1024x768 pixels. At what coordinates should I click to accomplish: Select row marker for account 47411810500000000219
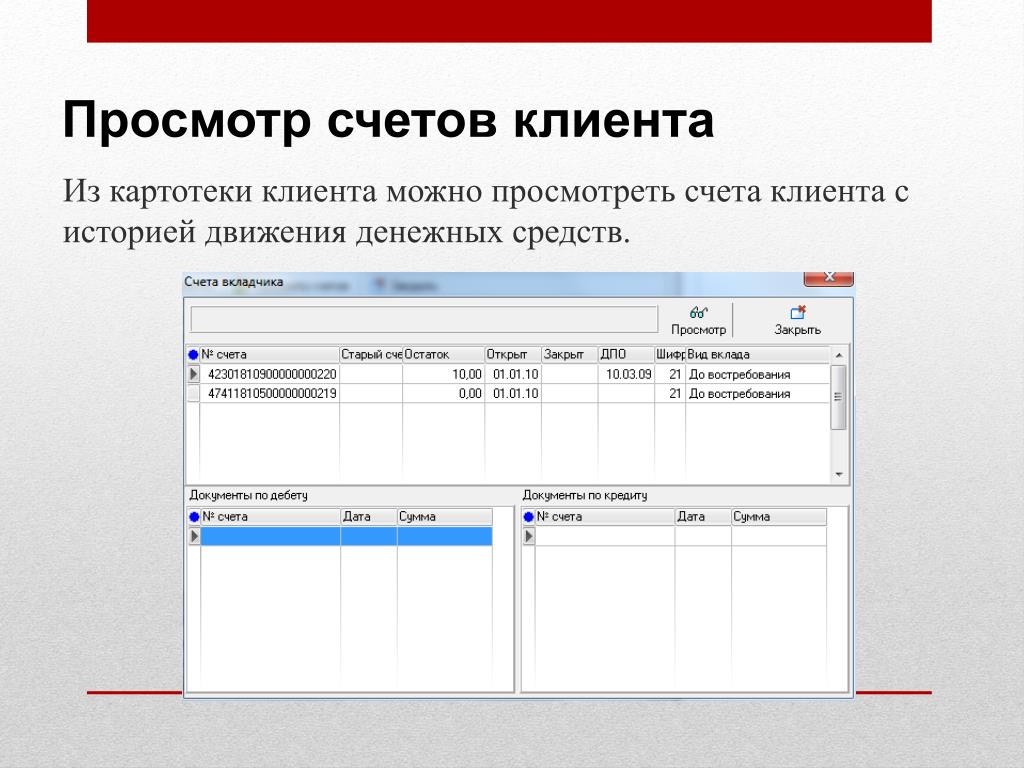(193, 393)
